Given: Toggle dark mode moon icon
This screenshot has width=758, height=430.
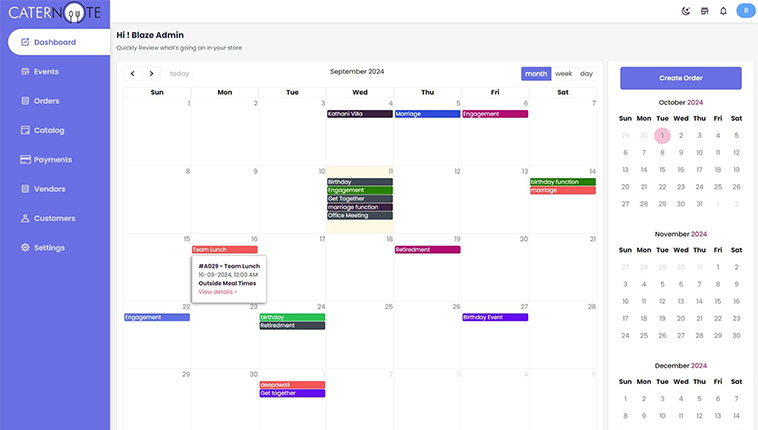Looking at the screenshot, I should (685, 11).
